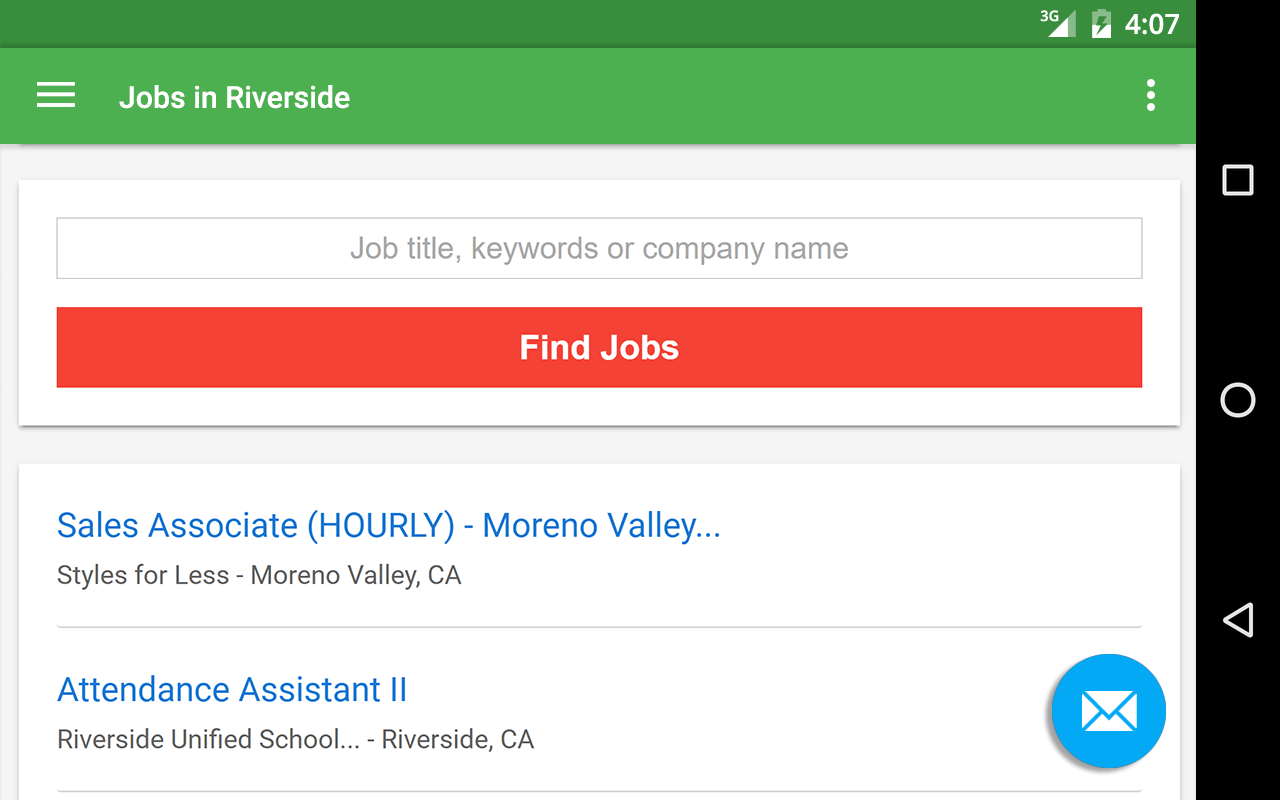Tap the battery charging icon

[x=1101, y=23]
